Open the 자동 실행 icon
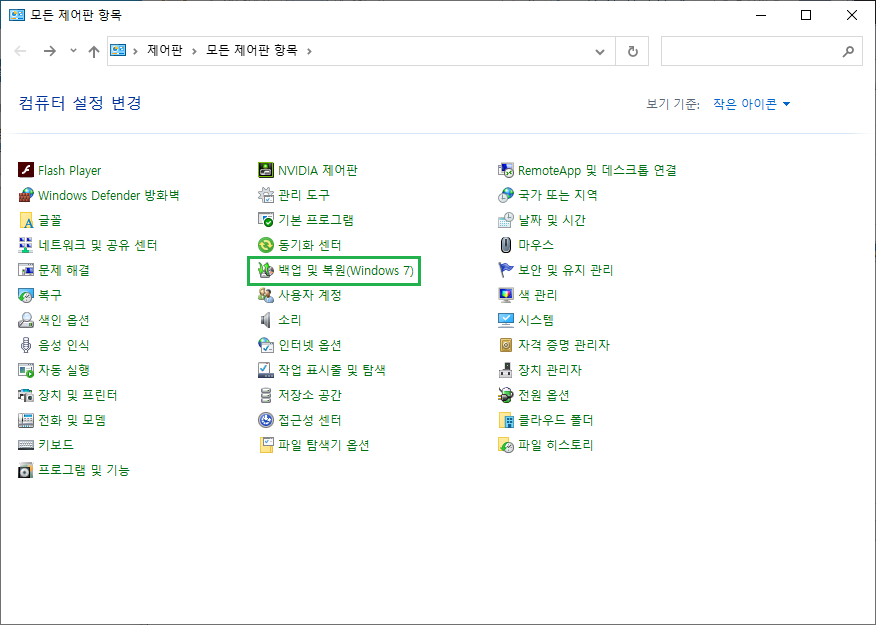The width and height of the screenshot is (876, 625). coord(26,370)
